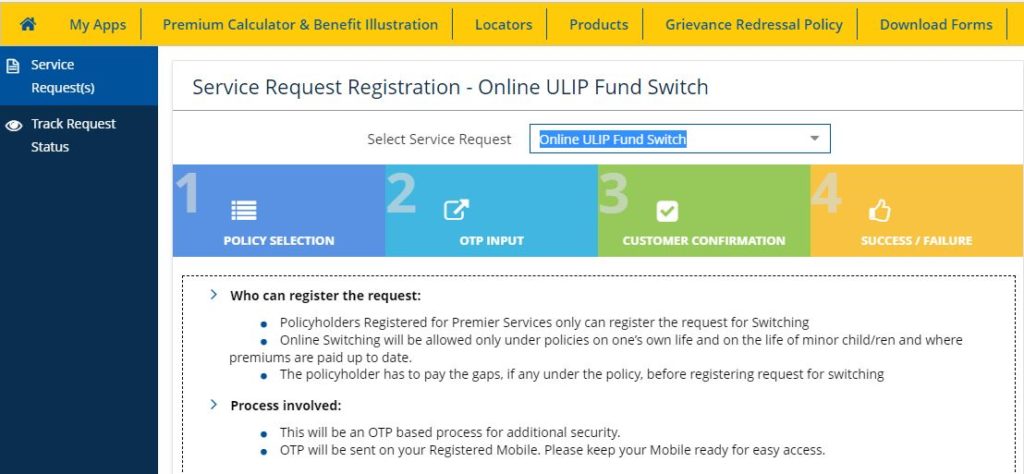Click the OTP Input external-link icon
The width and height of the screenshot is (1024, 474).
(456, 210)
